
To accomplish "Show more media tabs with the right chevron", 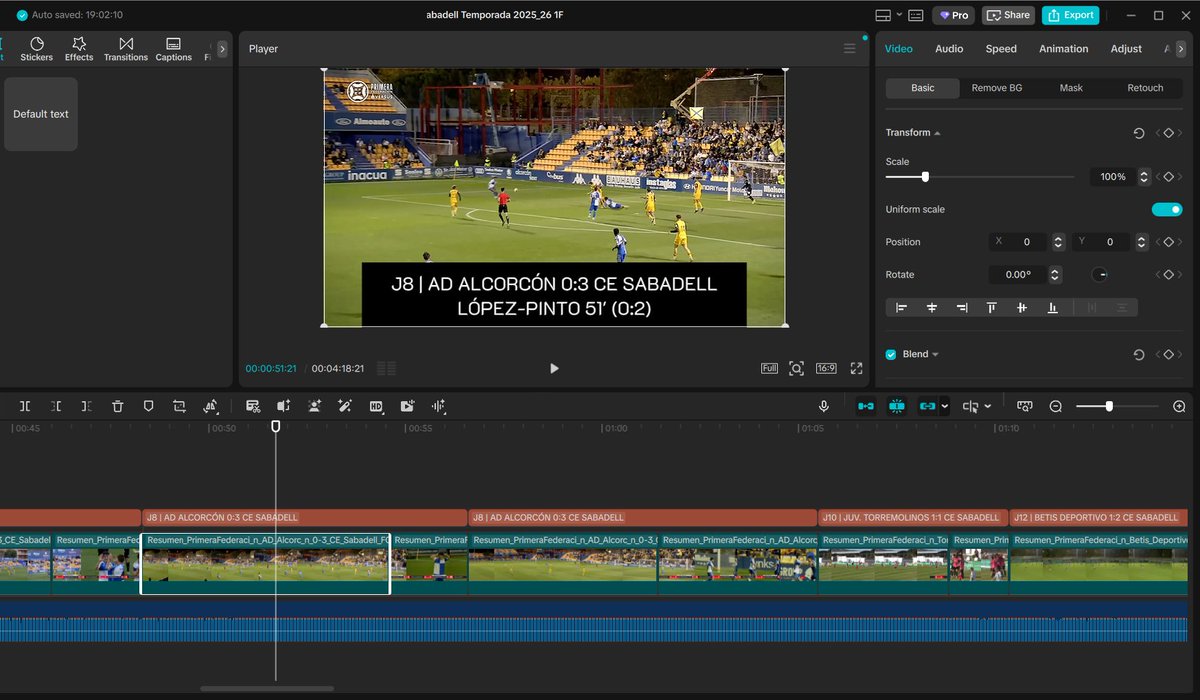I will click(x=222, y=48).
